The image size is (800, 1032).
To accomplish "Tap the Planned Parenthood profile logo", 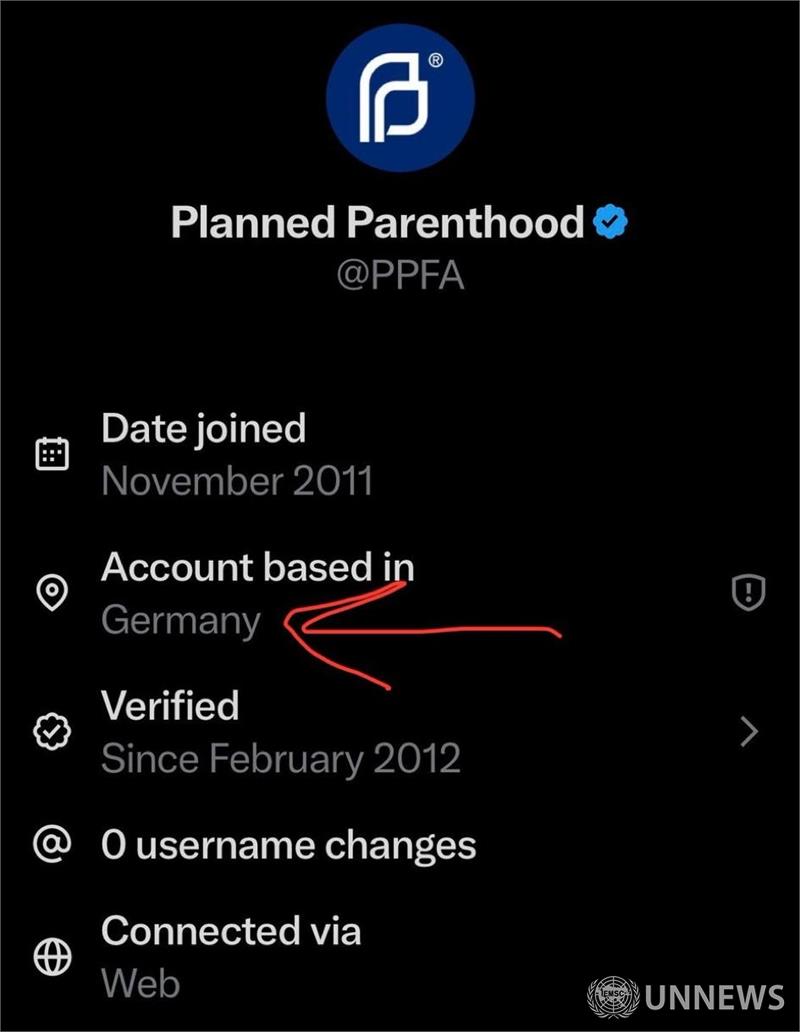I will [x=400, y=100].
